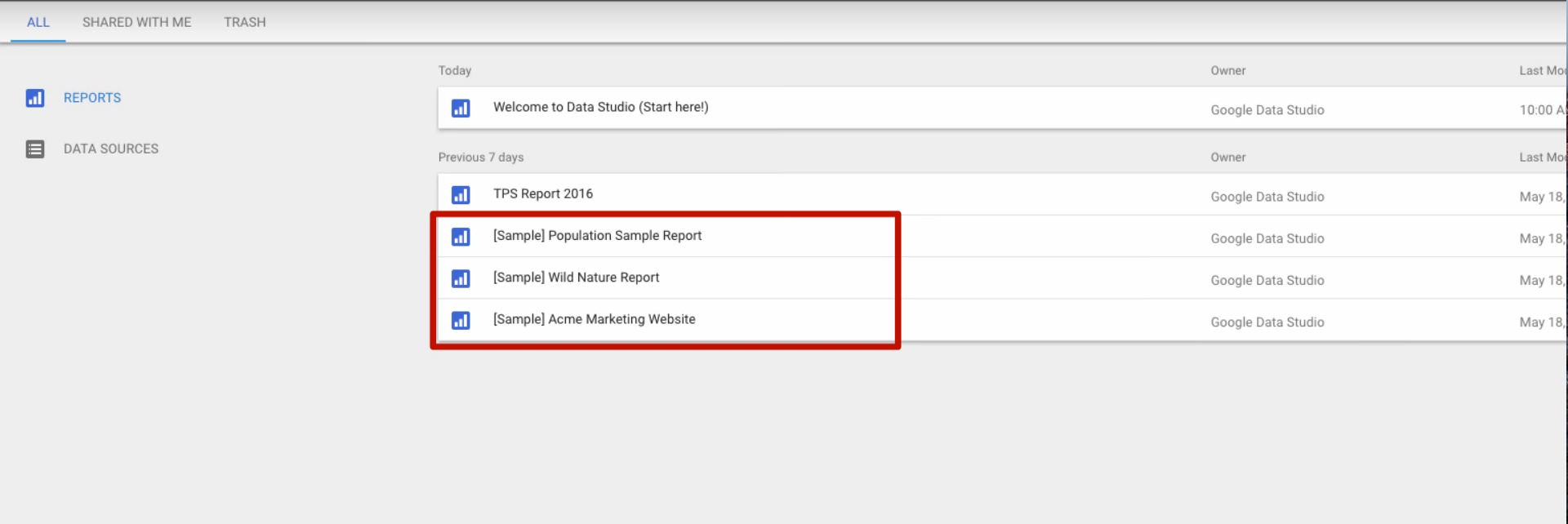Click Google Data Studio owner of TPS Report 2016
Screen dimensions: 1568x524
click(1267, 197)
